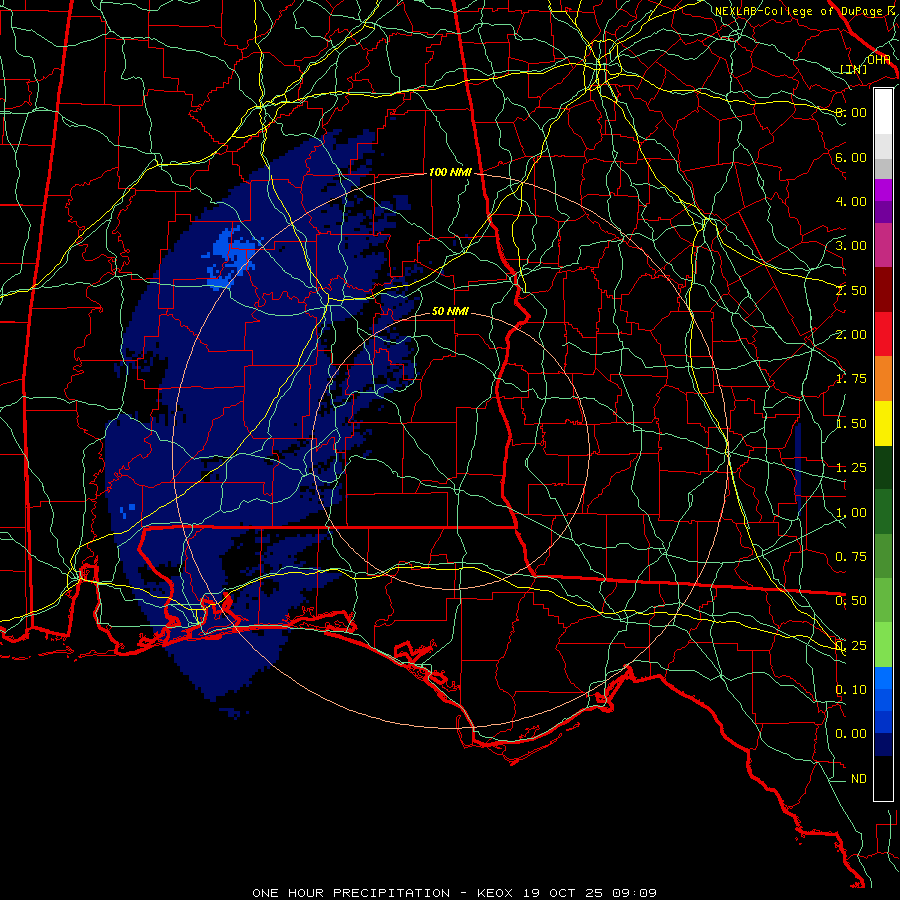The image size is (900, 900).
Task: Click the 19 OCT 25 date in caption
Action: [562, 893]
